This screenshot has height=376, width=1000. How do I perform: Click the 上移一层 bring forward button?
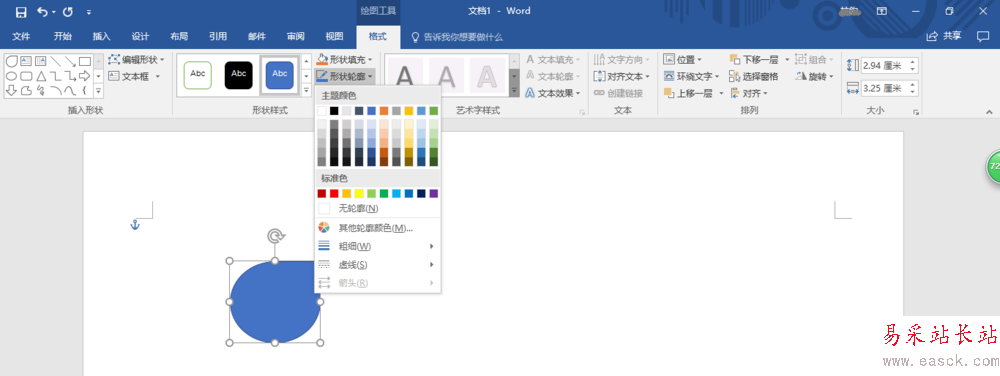pos(689,93)
